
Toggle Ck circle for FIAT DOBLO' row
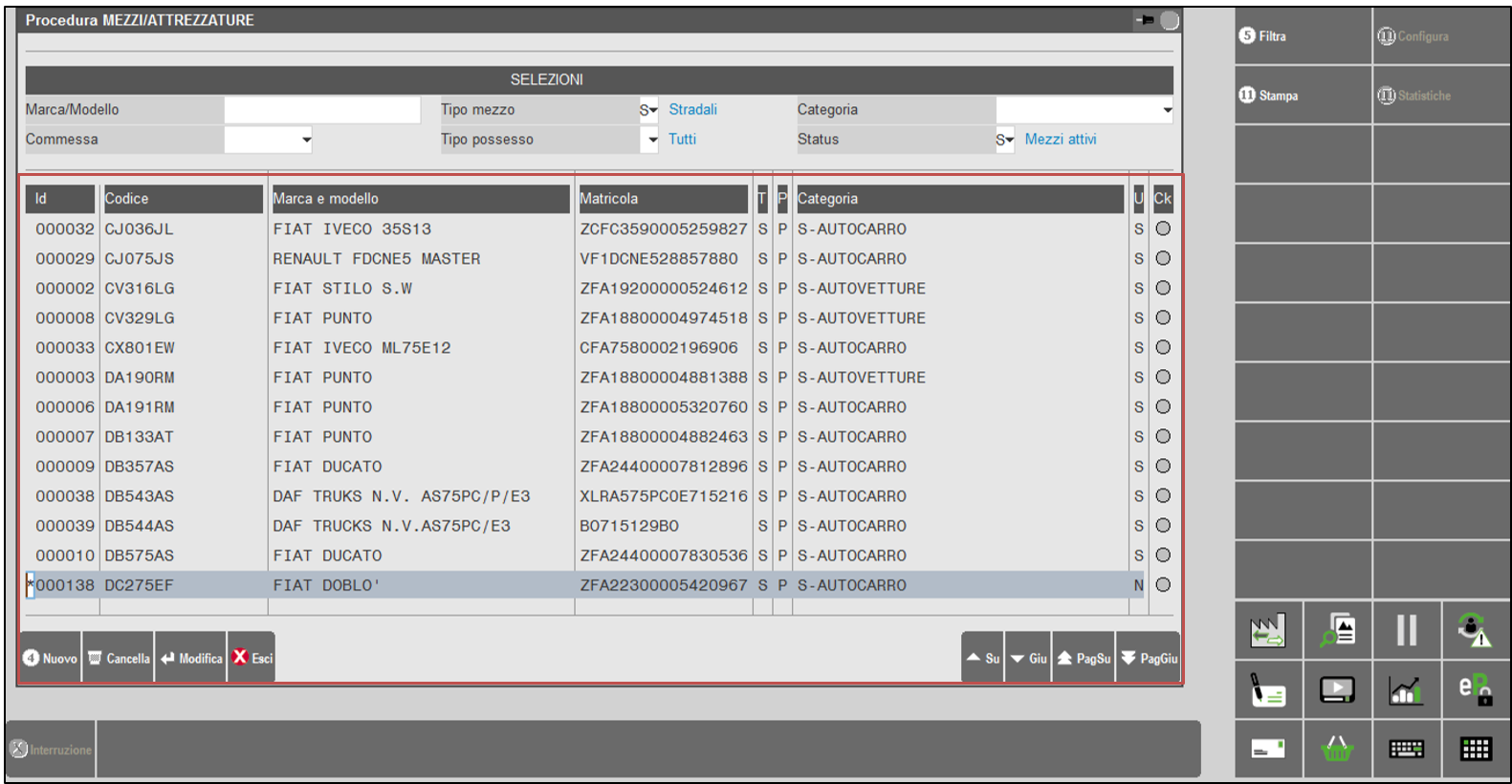pos(1163,585)
